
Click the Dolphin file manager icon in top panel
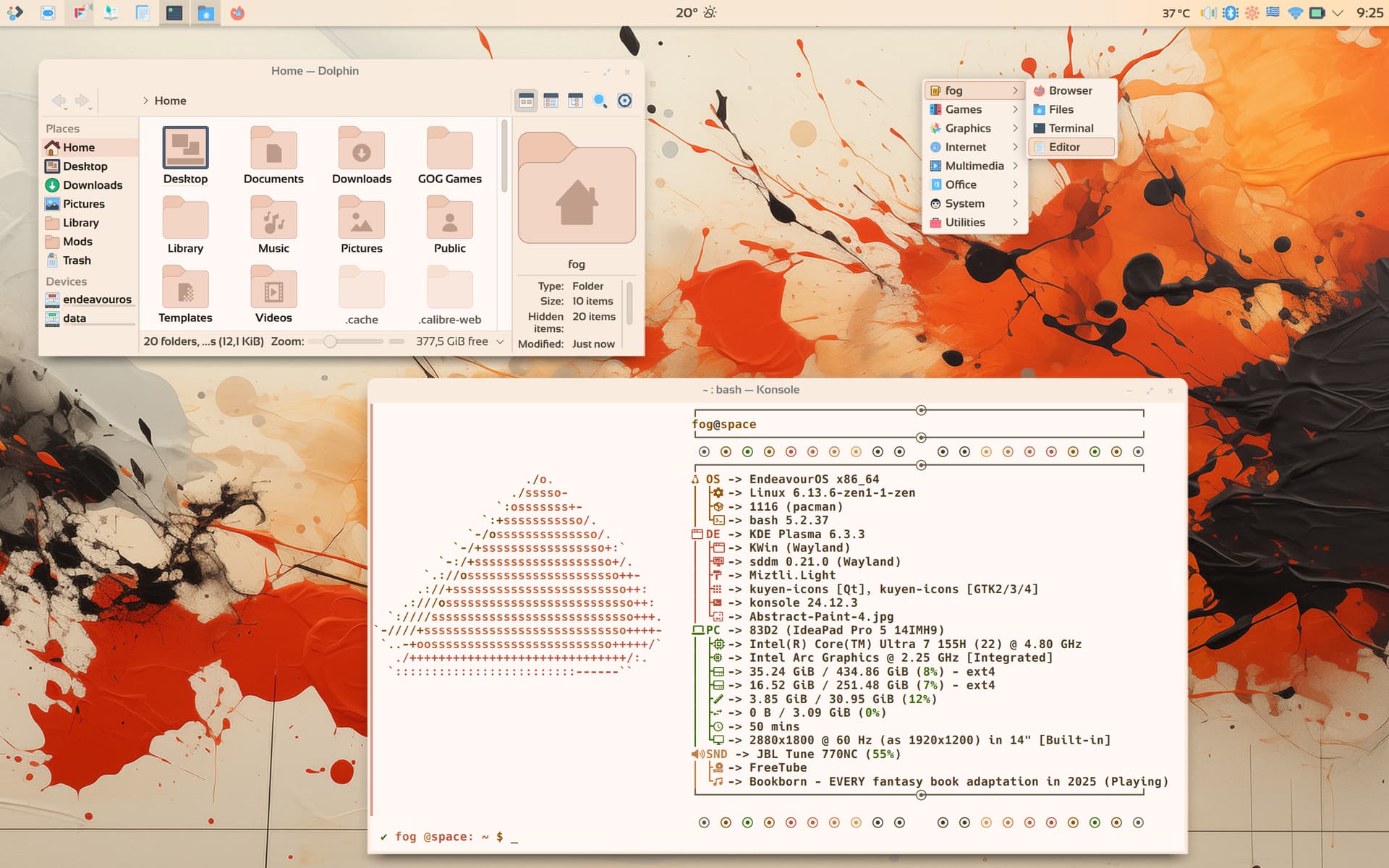pyautogui.click(x=205, y=13)
